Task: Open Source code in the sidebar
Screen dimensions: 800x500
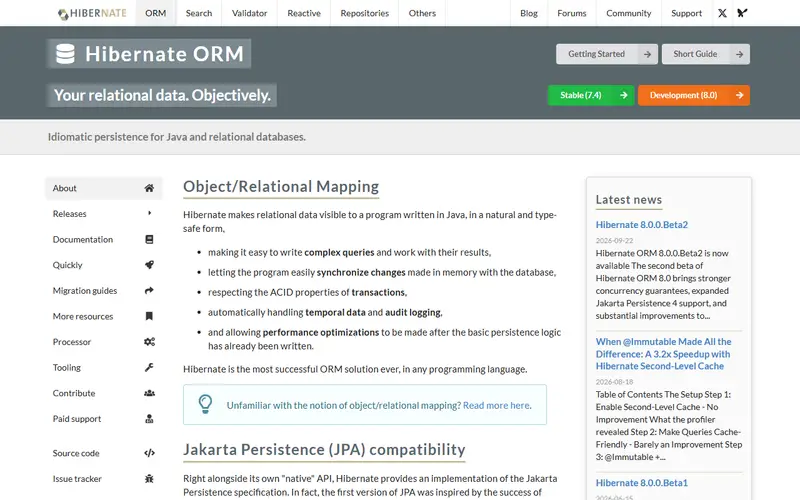Action: coord(104,453)
